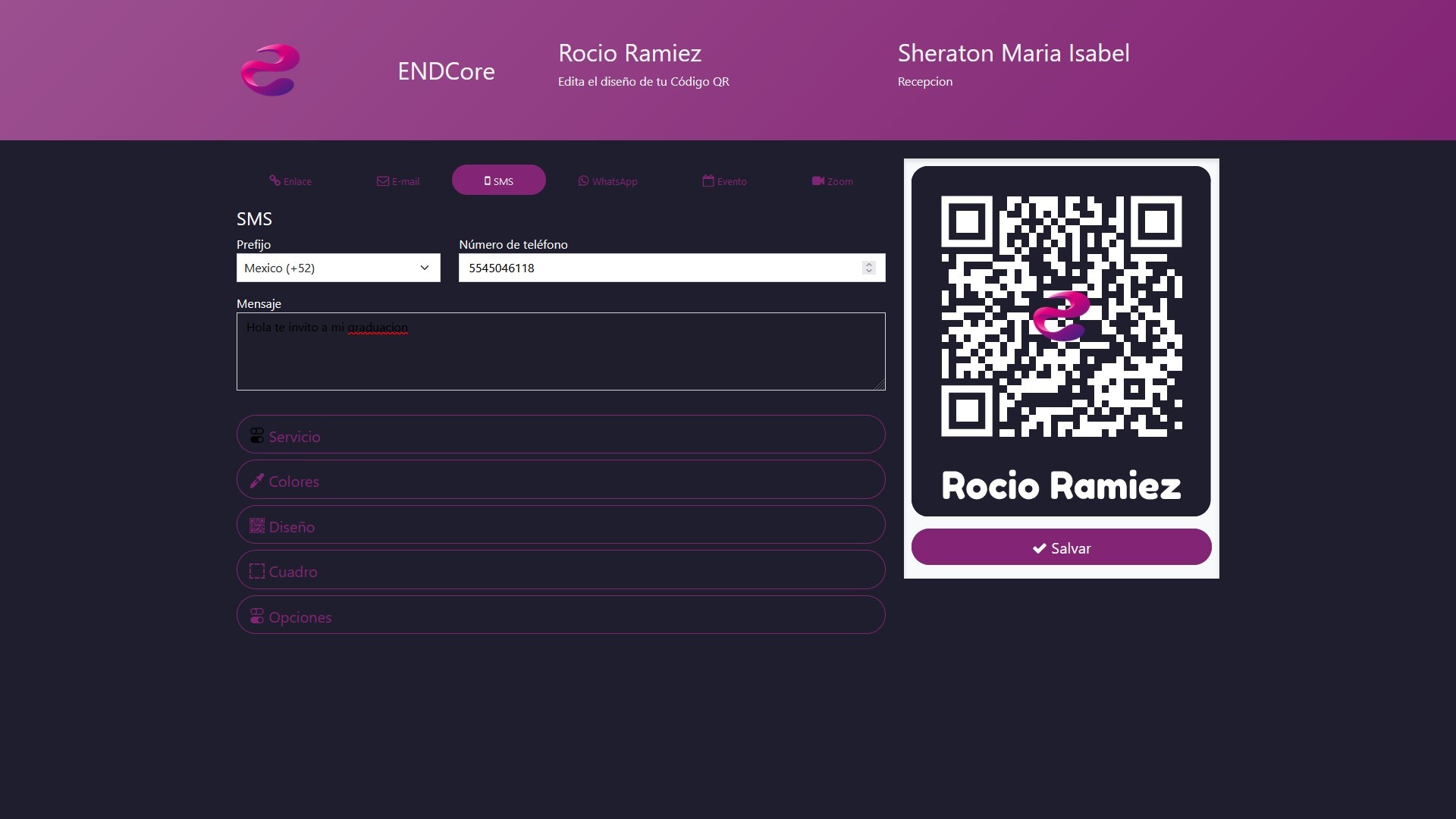The width and height of the screenshot is (1456, 819).
Task: Switch to the Enlace tab
Action: [291, 180]
